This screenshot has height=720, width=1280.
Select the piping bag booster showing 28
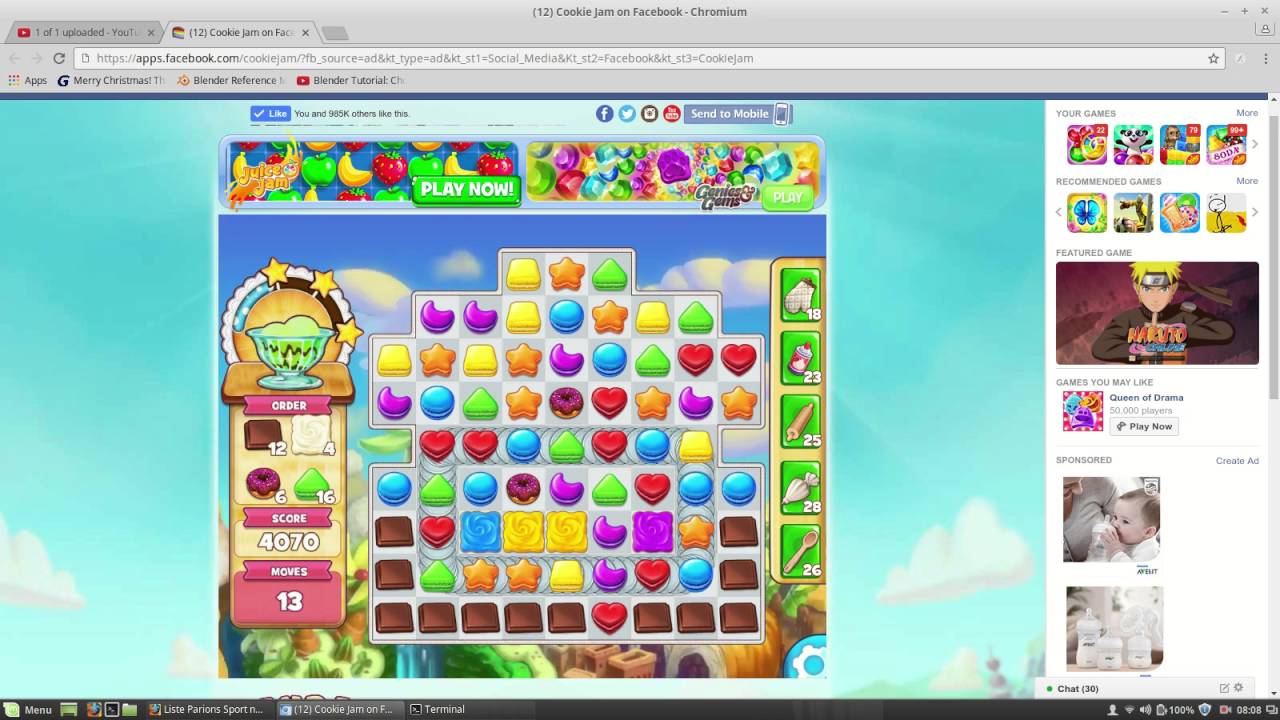coord(800,488)
